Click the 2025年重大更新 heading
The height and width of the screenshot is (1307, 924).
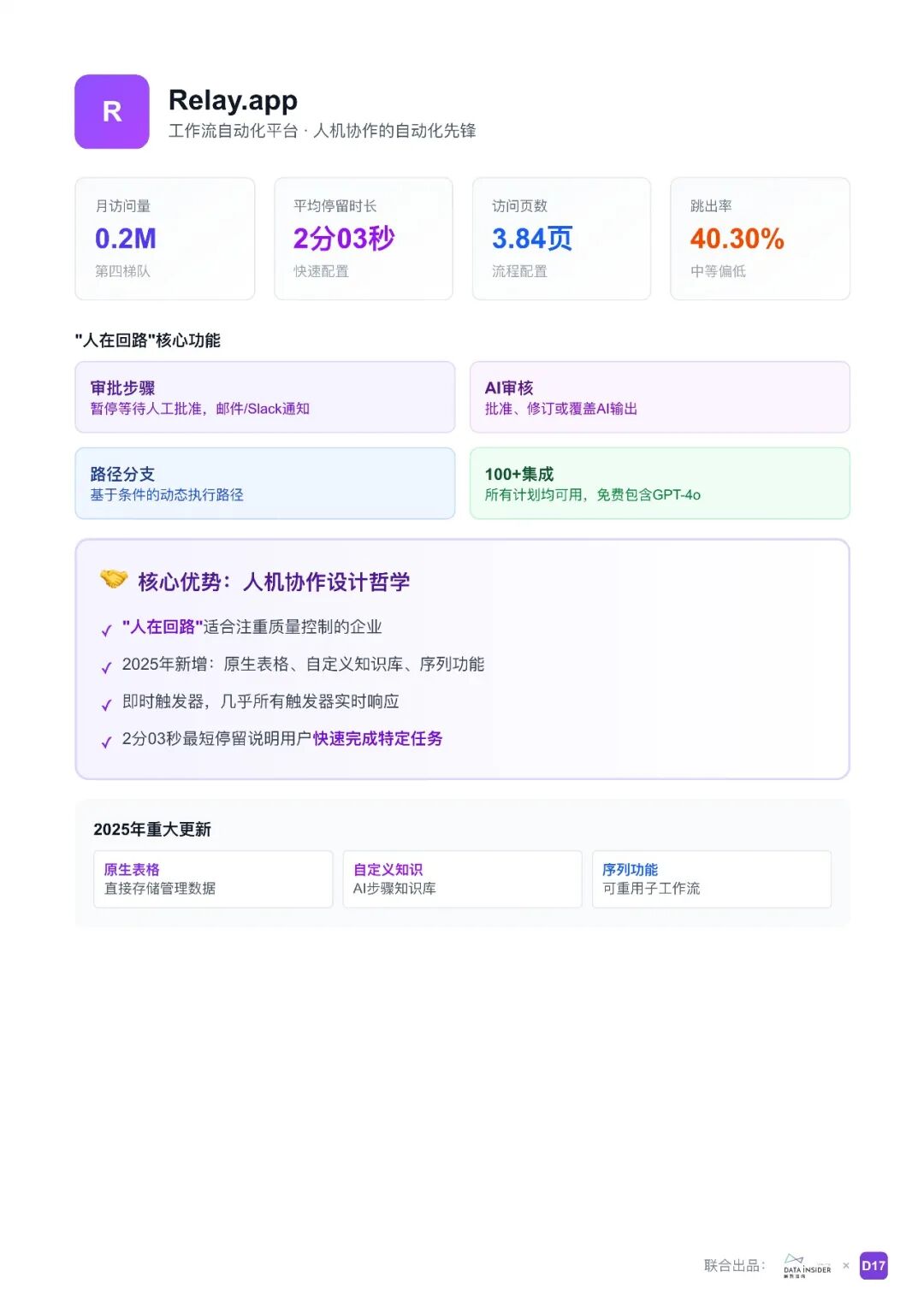point(152,830)
